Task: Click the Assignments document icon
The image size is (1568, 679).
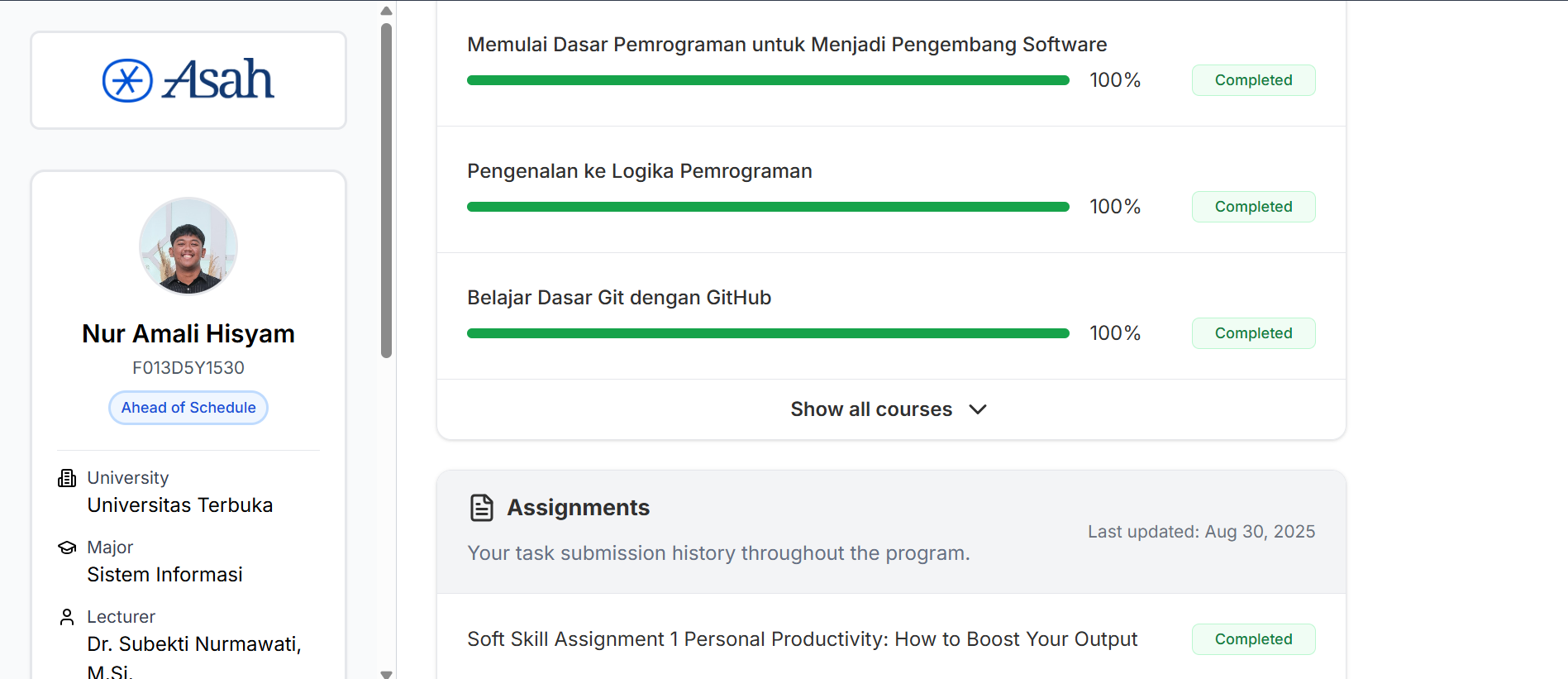Action: [x=482, y=508]
